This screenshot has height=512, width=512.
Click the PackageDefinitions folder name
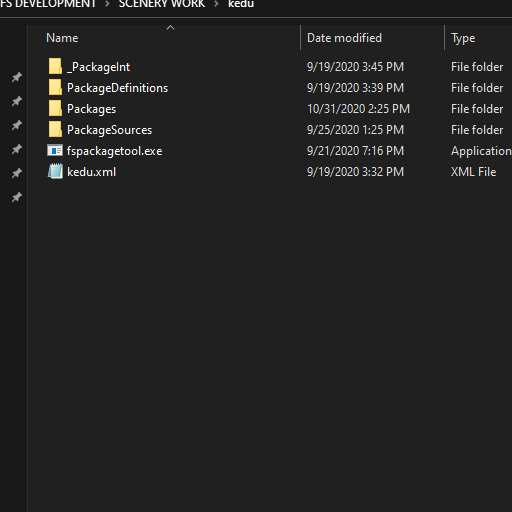point(117,88)
